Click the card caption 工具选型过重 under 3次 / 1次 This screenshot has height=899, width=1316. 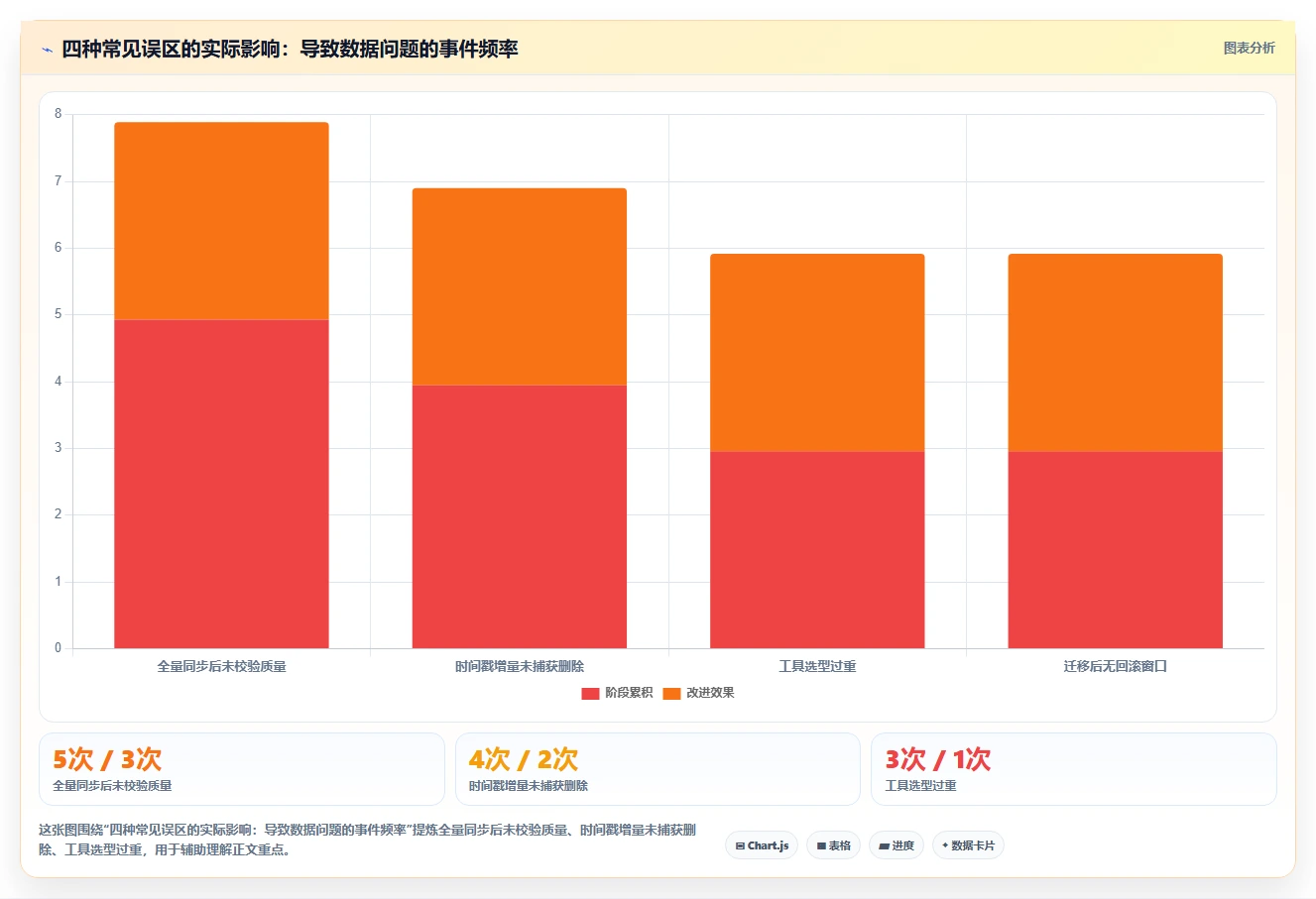920,786
